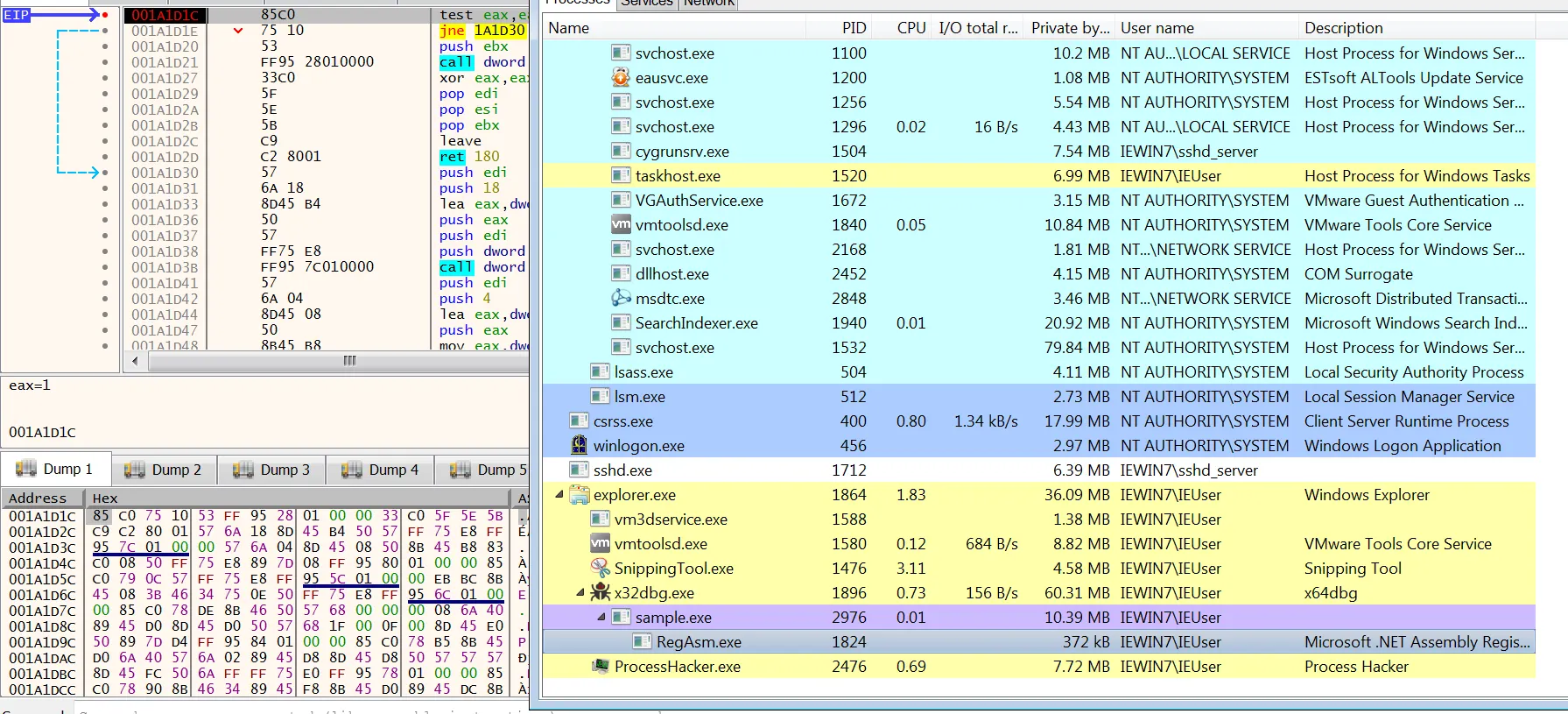The height and width of the screenshot is (714, 1568).
Task: Collapse the sample.exe subtree
Action: [x=601, y=618]
